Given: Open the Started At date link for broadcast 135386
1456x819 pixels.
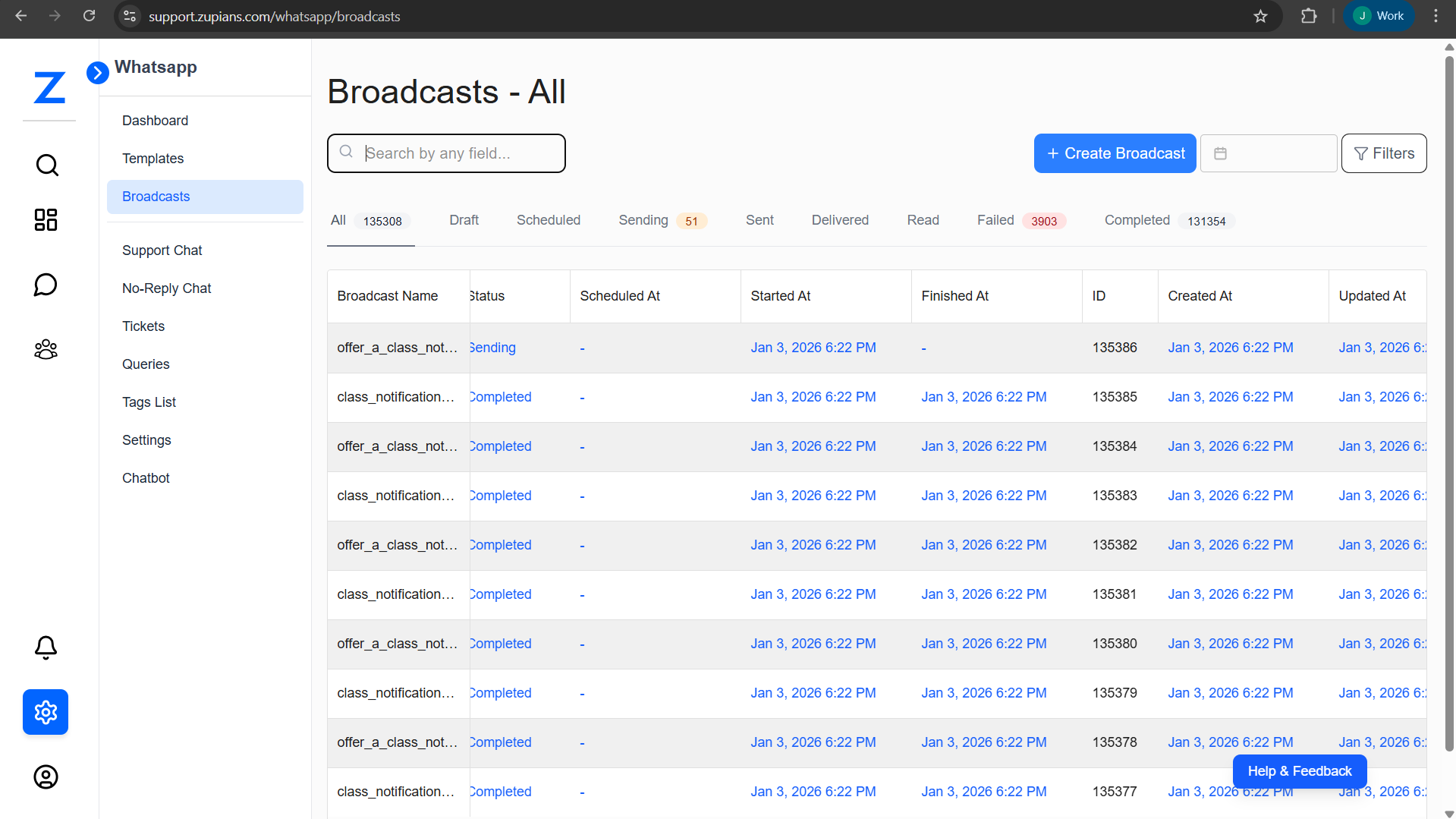Looking at the screenshot, I should click(x=813, y=347).
